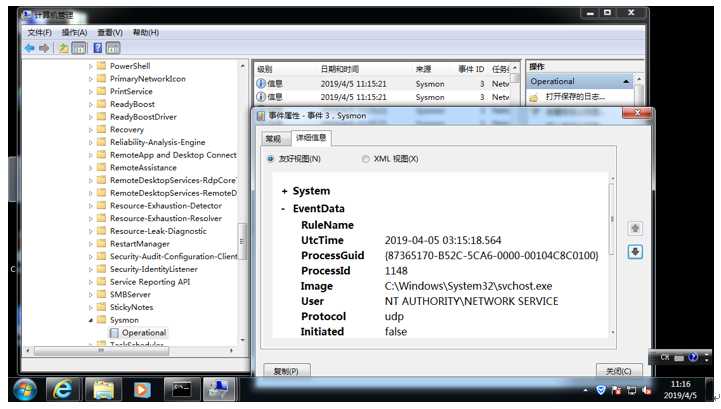Click the open saved log folder icon
The width and height of the screenshot is (721, 409).
click(534, 98)
